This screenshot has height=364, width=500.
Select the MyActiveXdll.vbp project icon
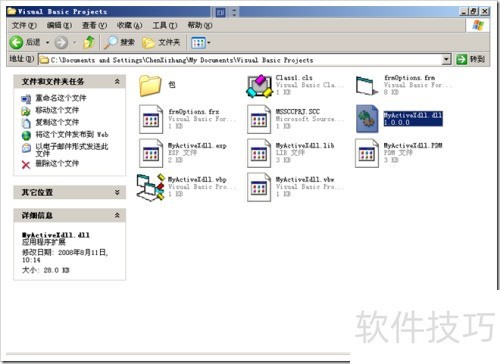(x=151, y=187)
